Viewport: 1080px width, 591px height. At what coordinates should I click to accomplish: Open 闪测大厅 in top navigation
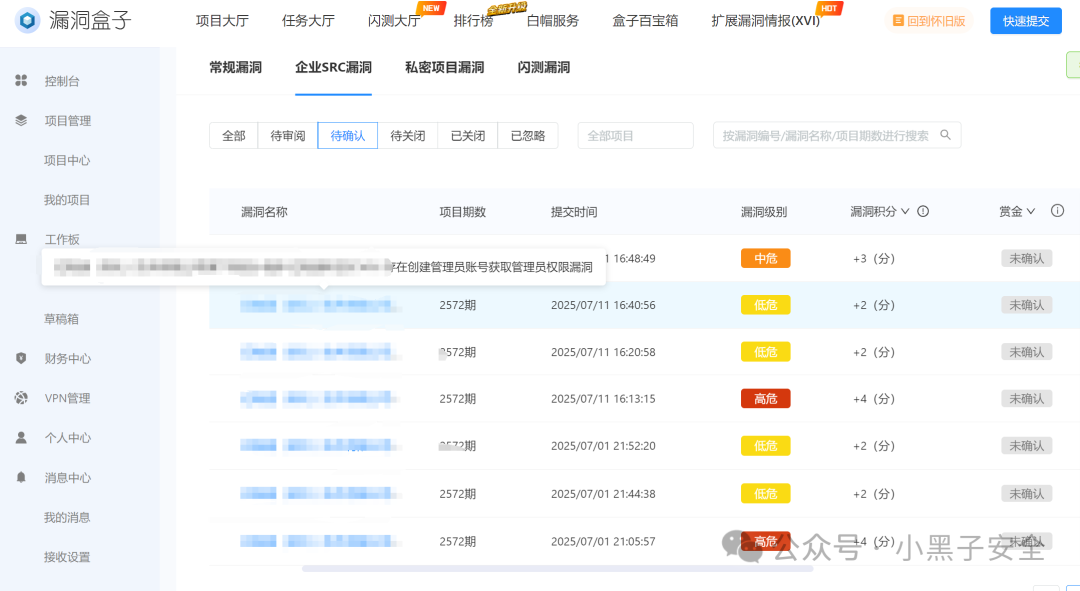coord(394,21)
